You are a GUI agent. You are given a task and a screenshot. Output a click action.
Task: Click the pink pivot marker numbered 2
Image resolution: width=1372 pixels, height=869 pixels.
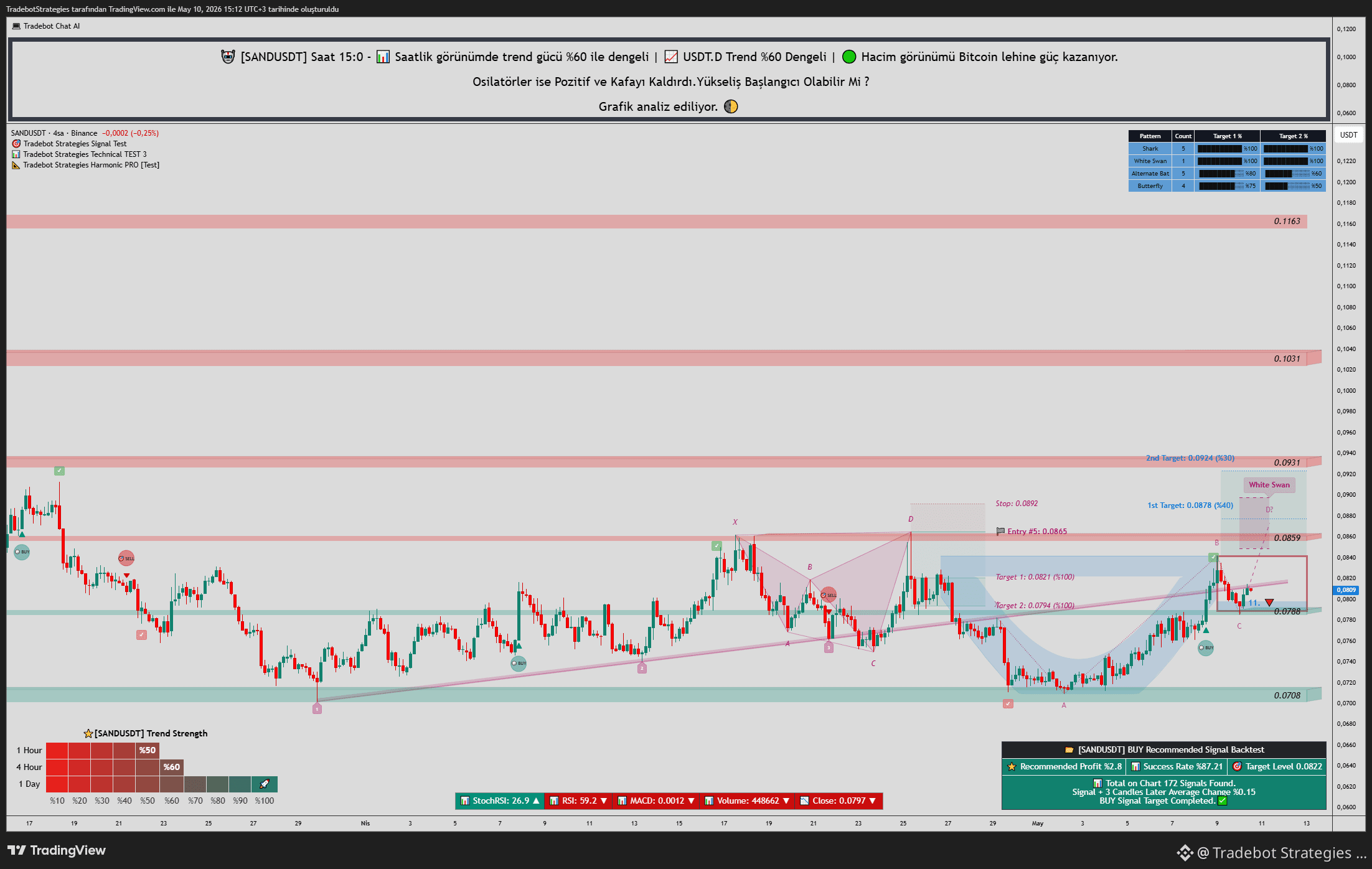pos(642,668)
